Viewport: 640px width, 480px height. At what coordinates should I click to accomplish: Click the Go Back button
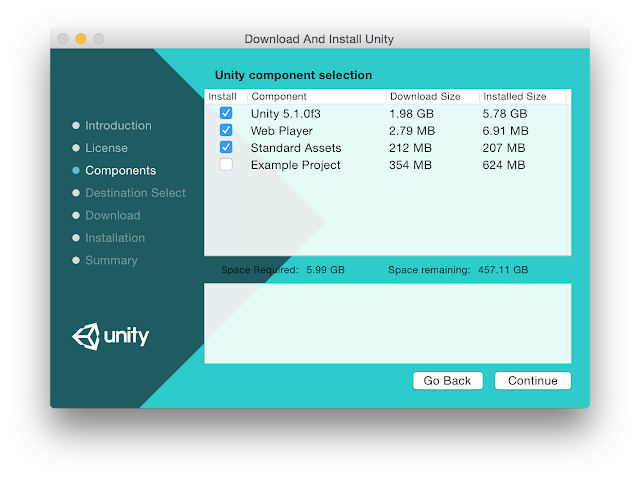click(x=448, y=380)
